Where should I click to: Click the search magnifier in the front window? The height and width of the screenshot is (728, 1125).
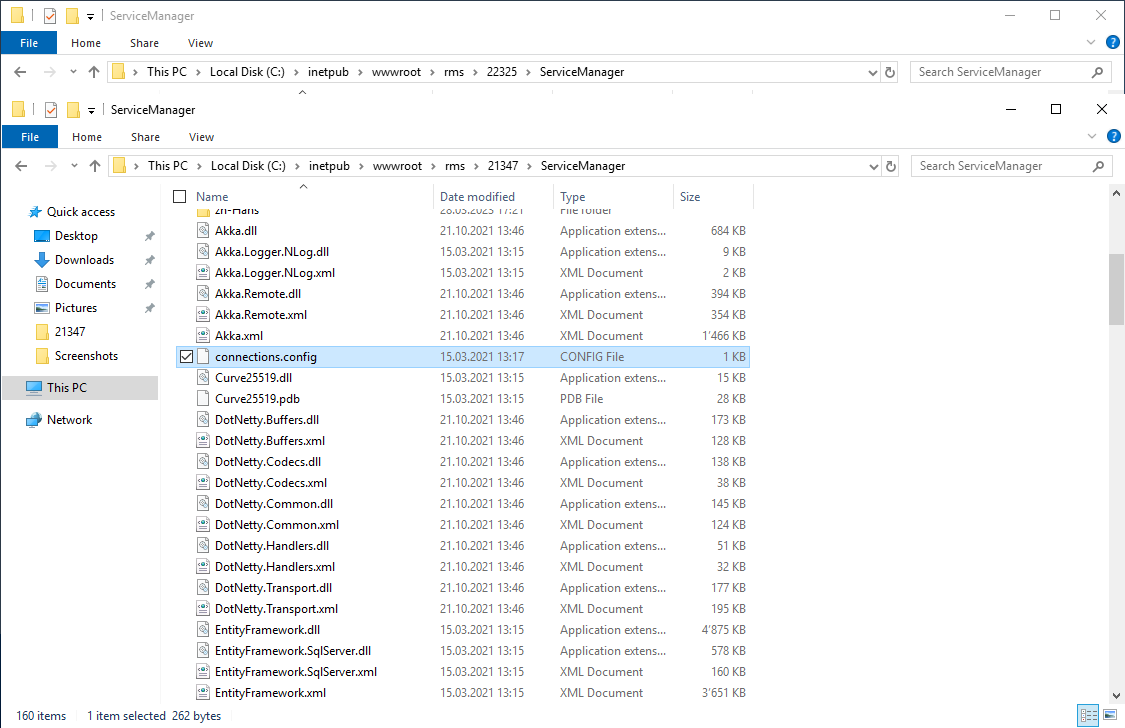[1098, 166]
